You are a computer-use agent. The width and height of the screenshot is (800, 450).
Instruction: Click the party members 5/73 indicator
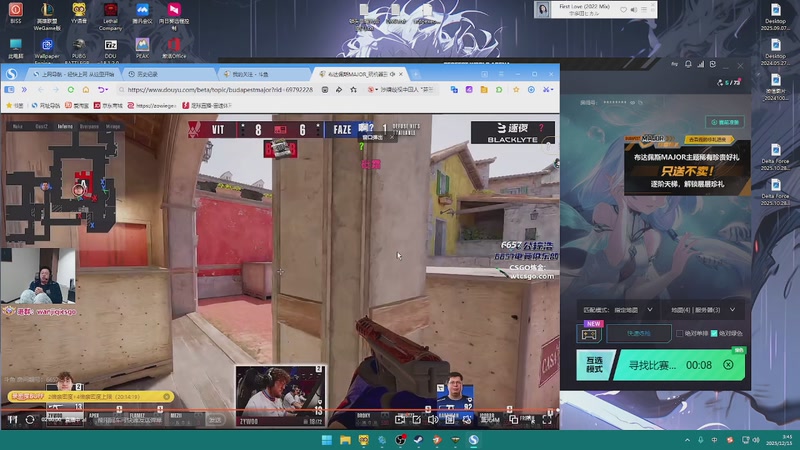coord(729,82)
